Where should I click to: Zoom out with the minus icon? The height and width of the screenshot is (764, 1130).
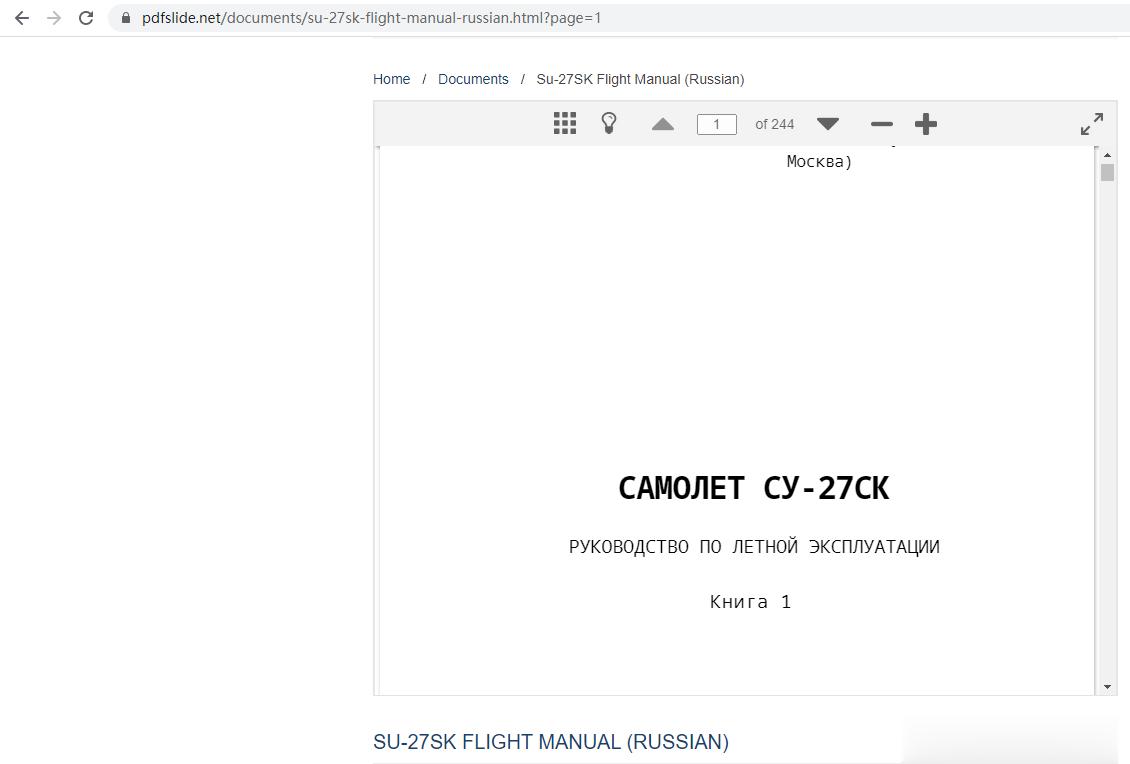881,124
